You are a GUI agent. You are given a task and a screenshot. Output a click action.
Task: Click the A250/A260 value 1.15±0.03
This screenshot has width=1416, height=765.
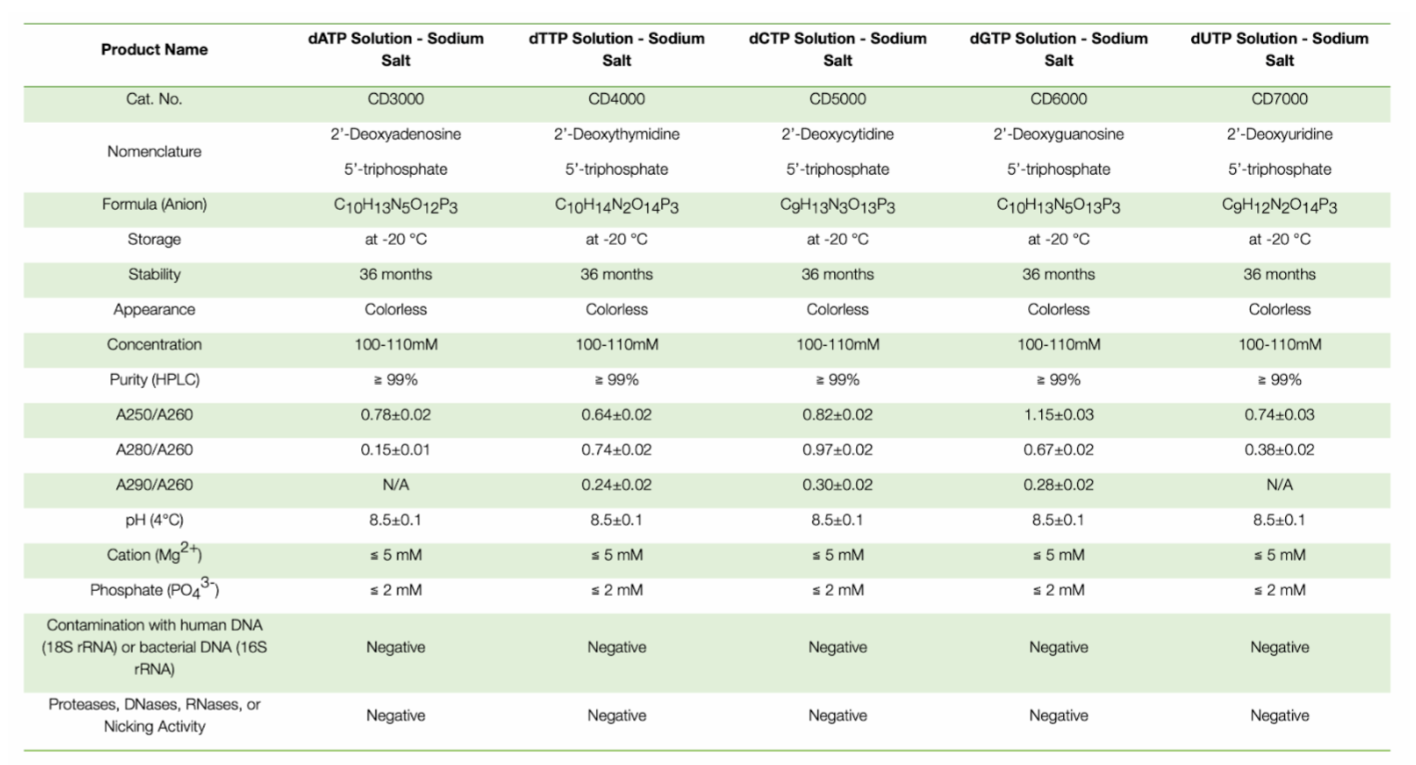coord(1059,415)
